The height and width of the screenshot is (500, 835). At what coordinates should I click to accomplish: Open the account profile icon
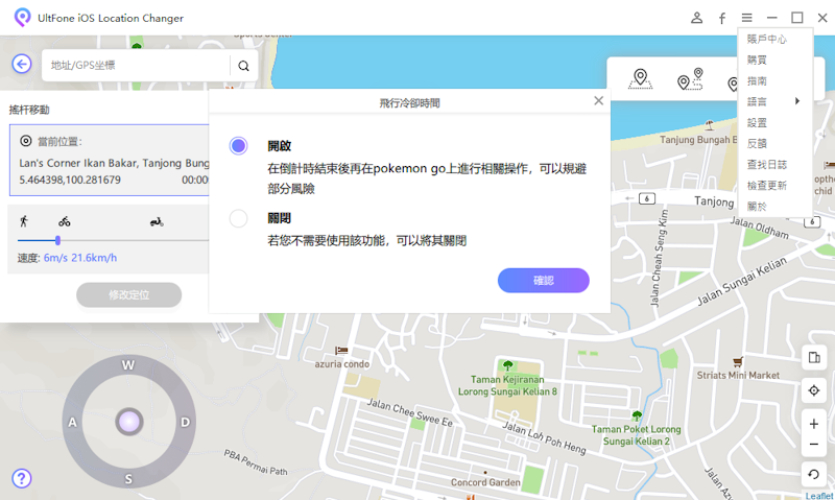pyautogui.click(x=697, y=18)
